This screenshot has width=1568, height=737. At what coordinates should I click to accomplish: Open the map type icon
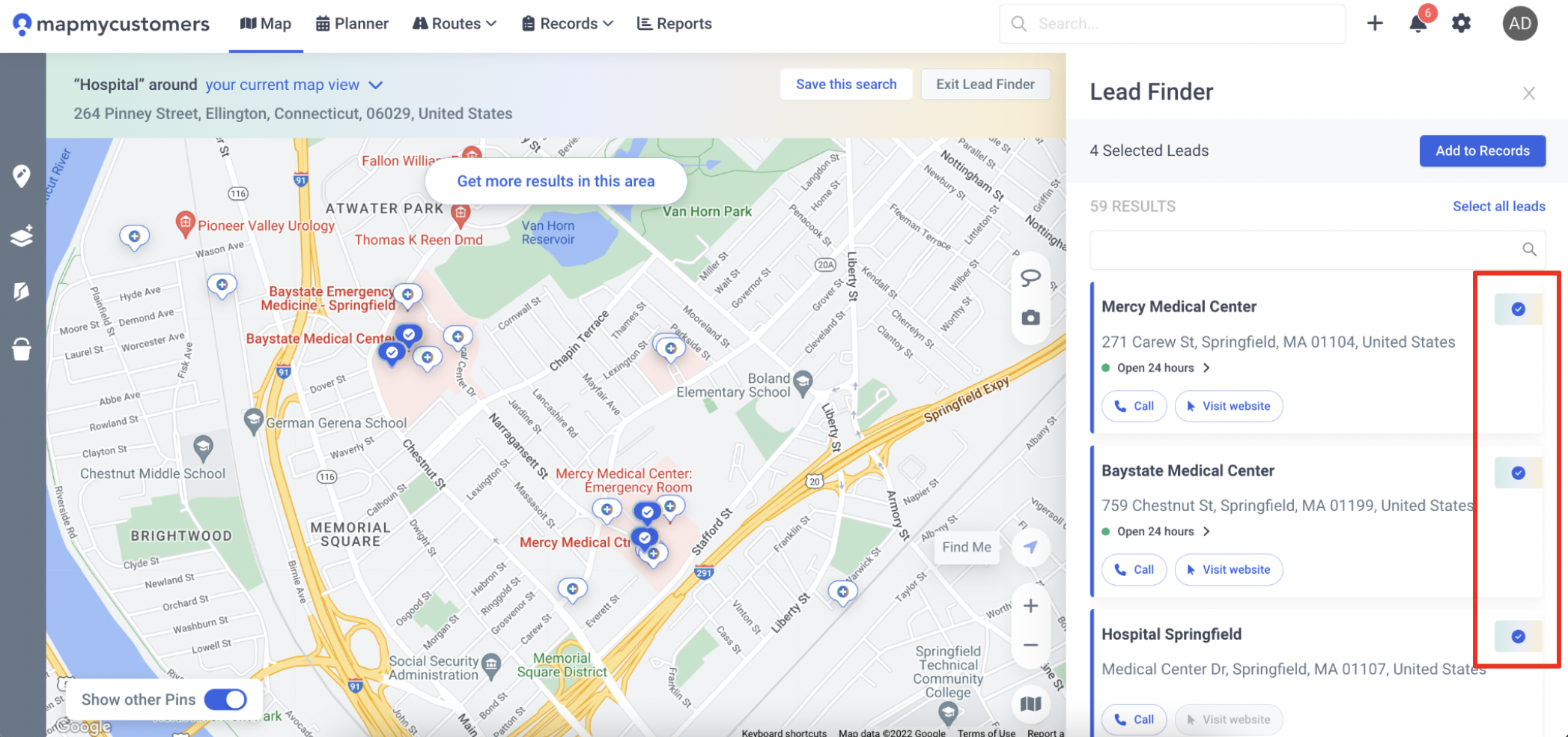(1030, 703)
